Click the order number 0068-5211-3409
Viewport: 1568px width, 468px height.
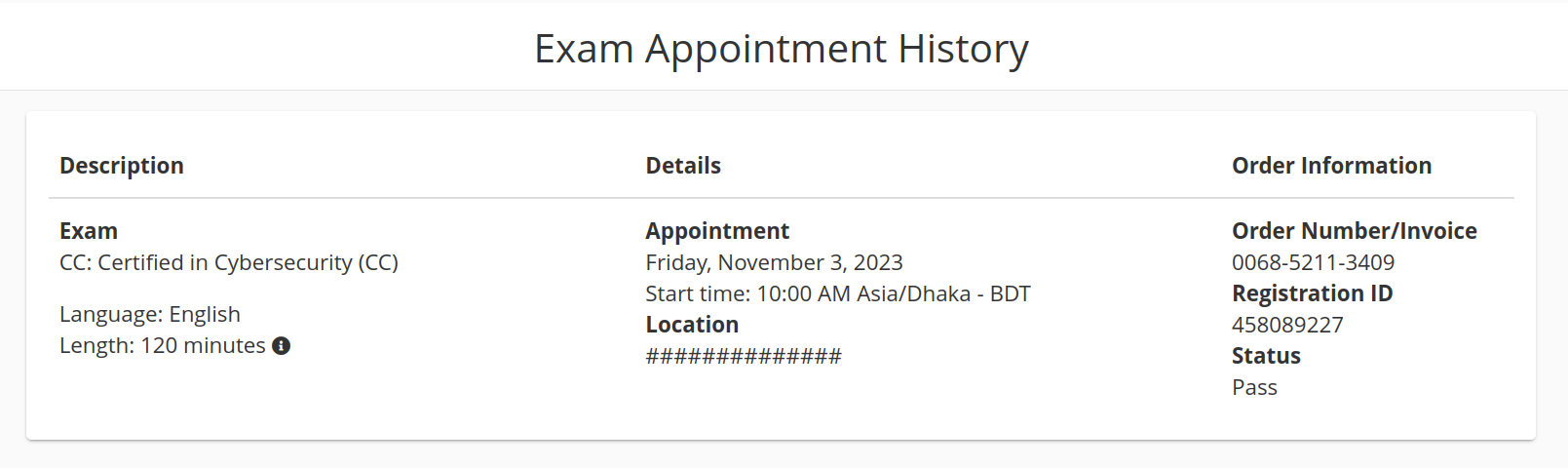(x=1313, y=262)
